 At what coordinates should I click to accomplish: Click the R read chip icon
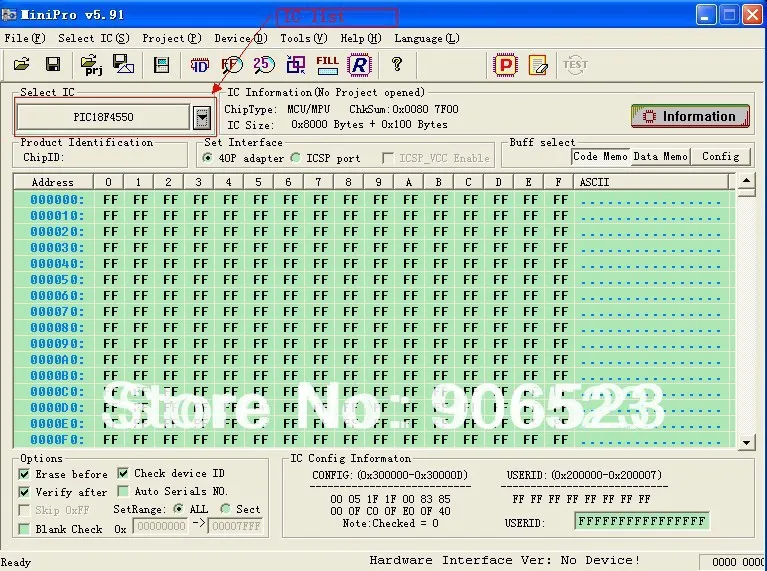pyautogui.click(x=359, y=65)
